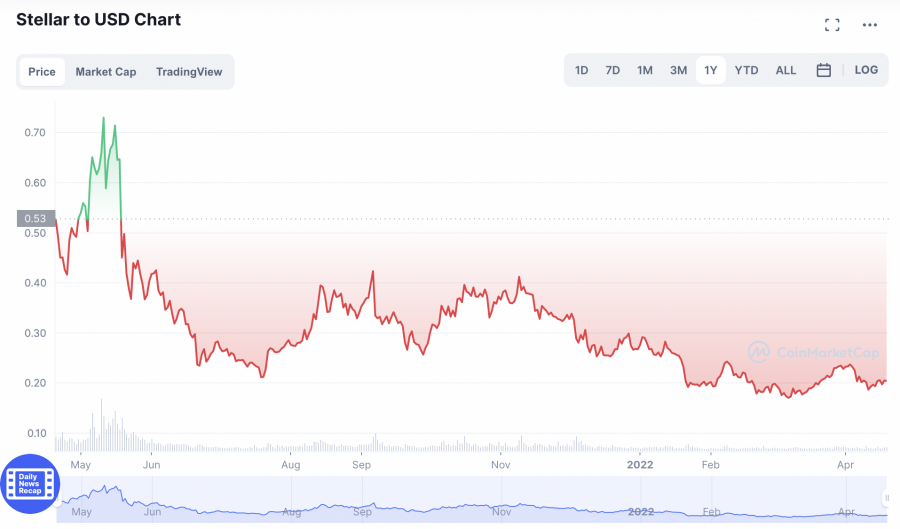Open the Daily News Recap badge
900x529 pixels.
(x=30, y=484)
